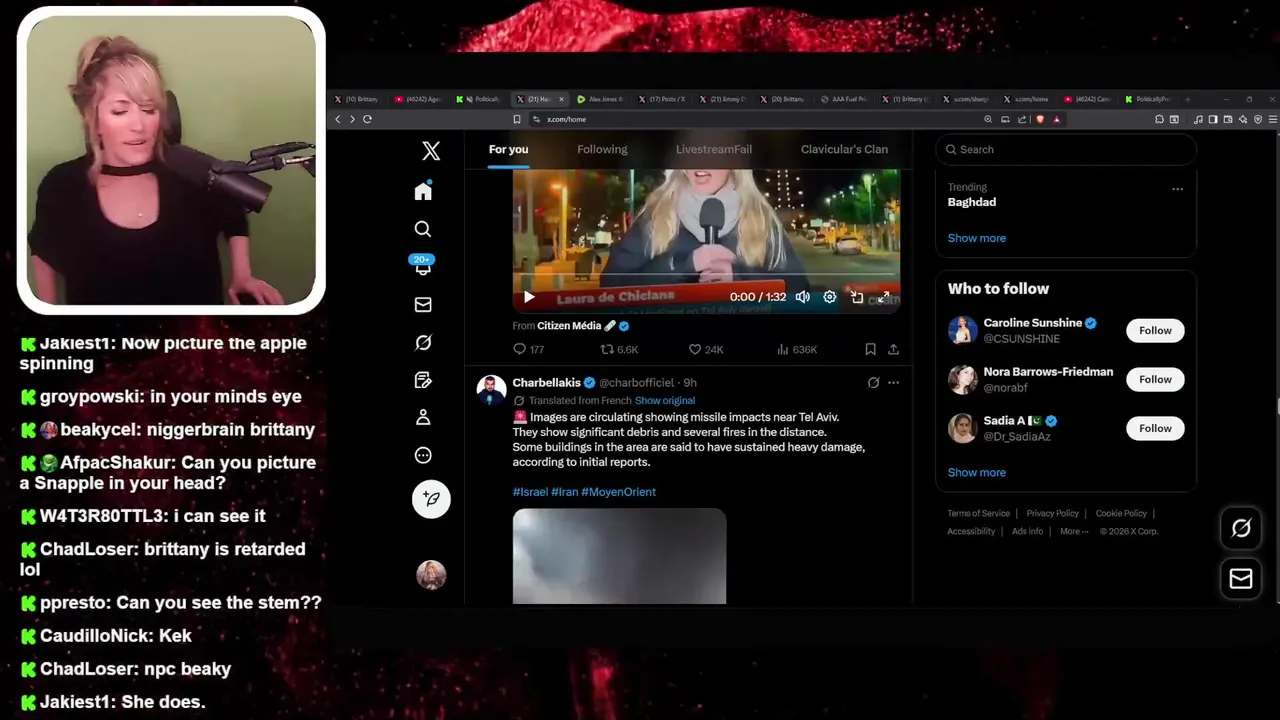Open video settings gear icon
The image size is (1280, 720).
[x=829, y=297]
